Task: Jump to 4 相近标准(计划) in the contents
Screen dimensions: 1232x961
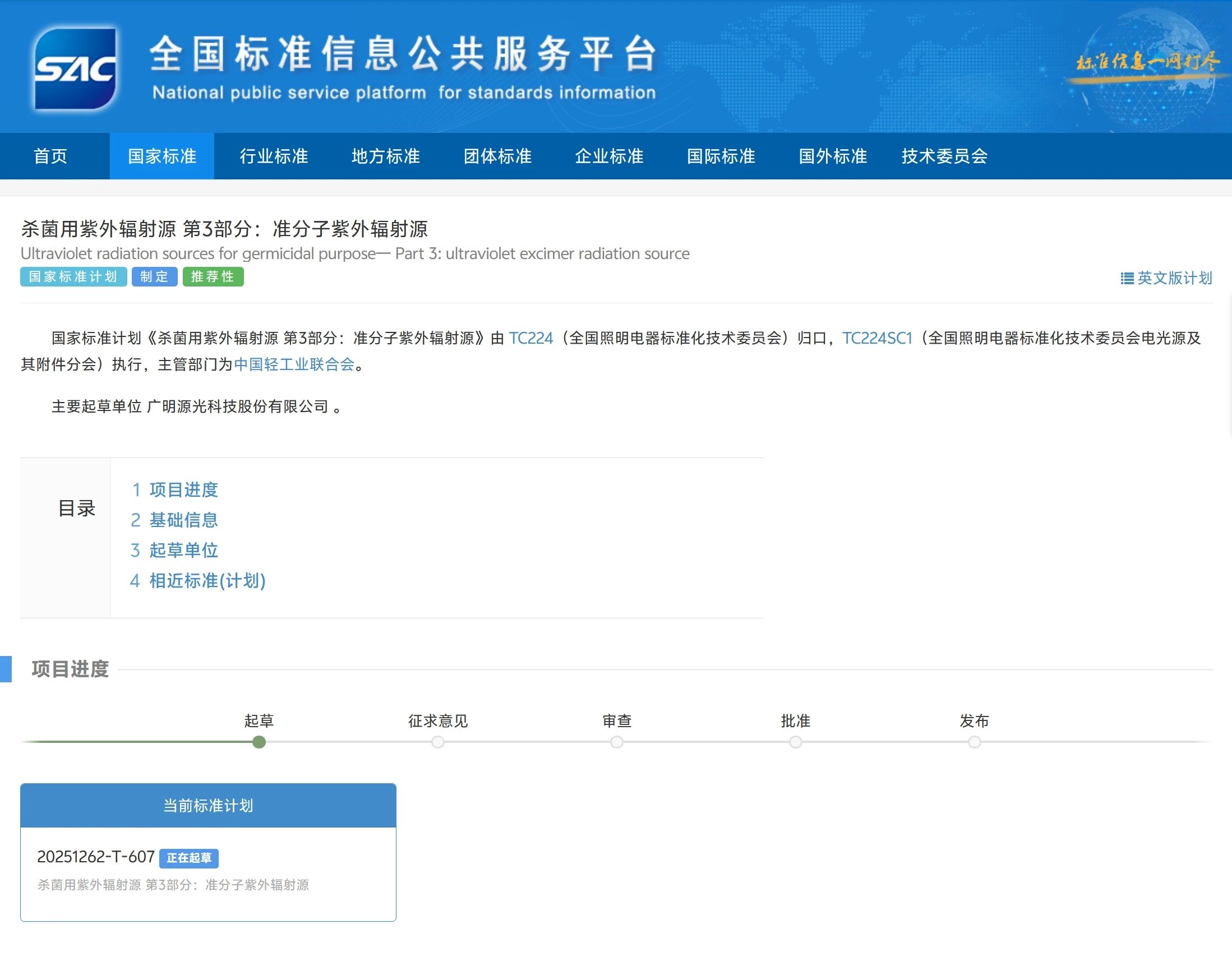Action: pyautogui.click(x=198, y=581)
